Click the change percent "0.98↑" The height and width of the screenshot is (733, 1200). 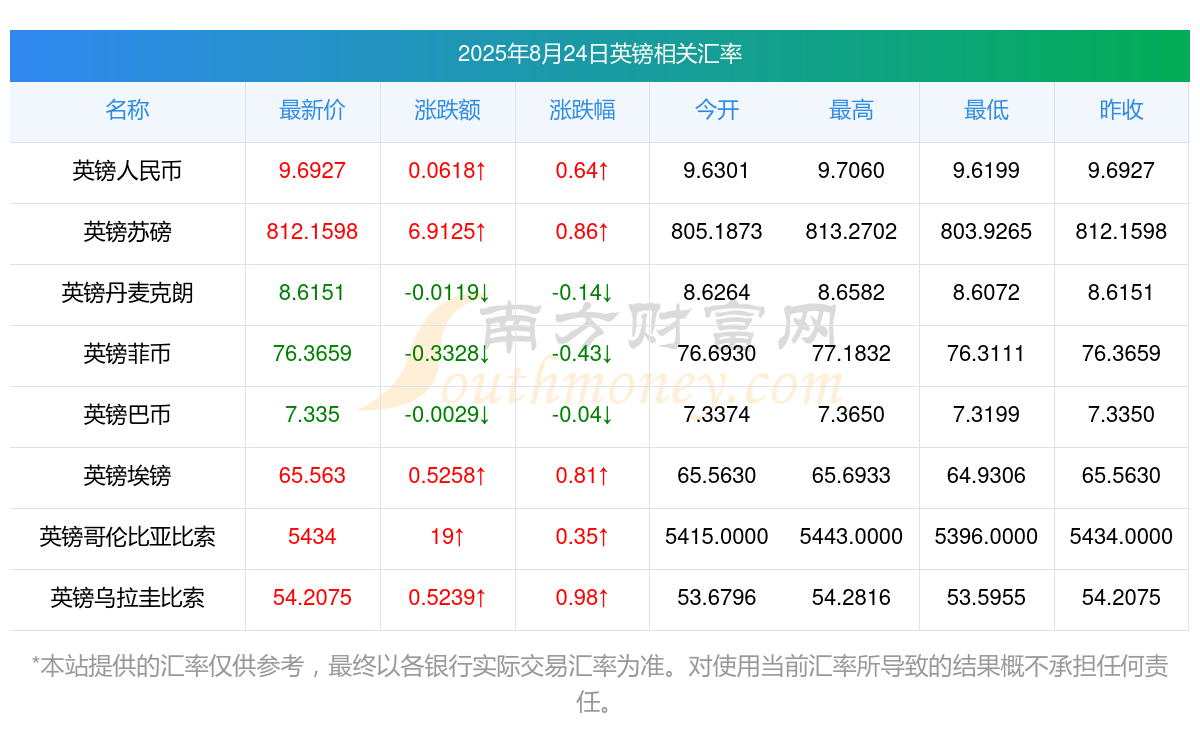pos(582,598)
